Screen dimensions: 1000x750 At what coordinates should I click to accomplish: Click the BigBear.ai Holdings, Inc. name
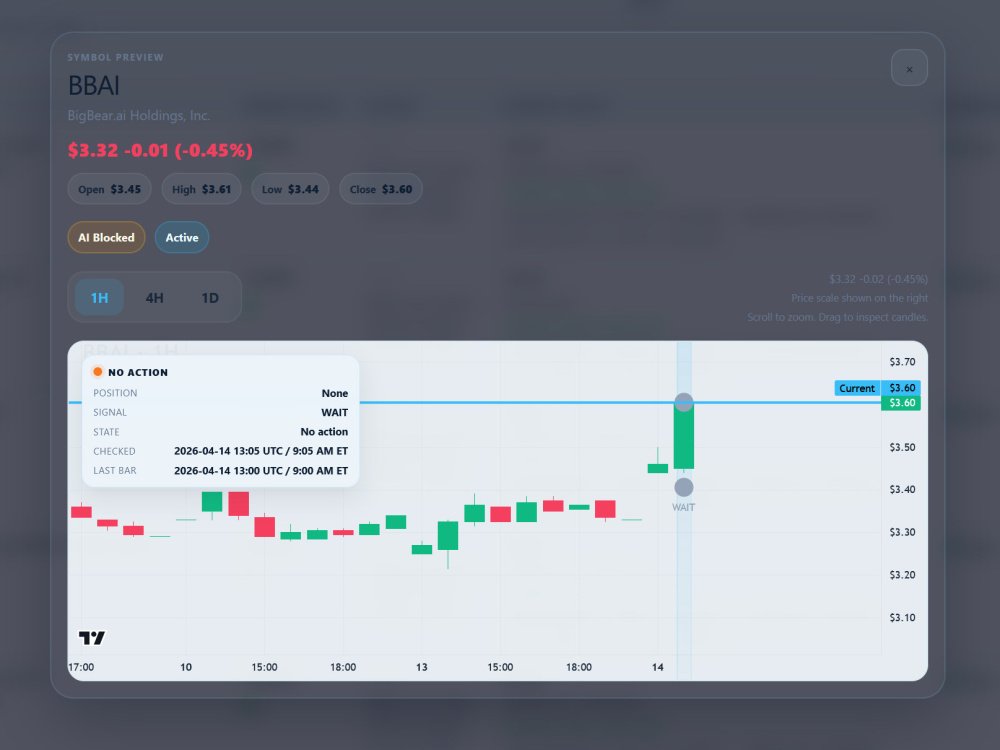(x=139, y=115)
